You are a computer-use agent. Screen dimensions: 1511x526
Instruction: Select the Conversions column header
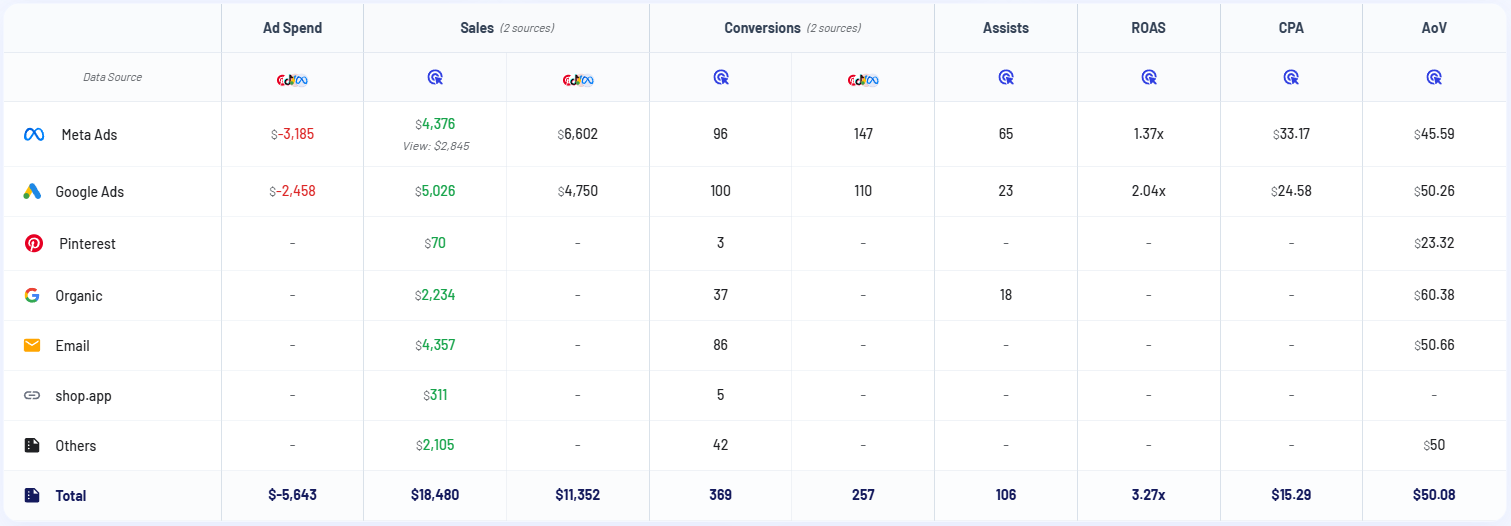pyautogui.click(x=763, y=28)
